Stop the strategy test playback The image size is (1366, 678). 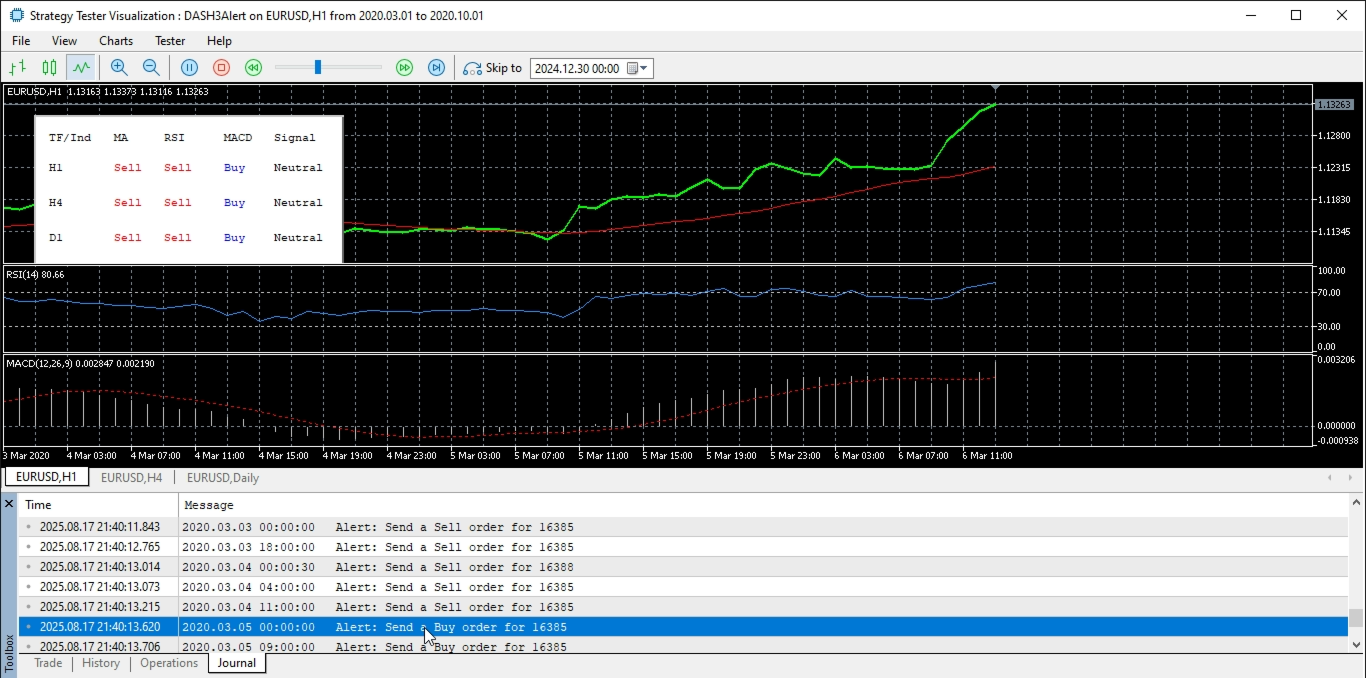click(222, 68)
